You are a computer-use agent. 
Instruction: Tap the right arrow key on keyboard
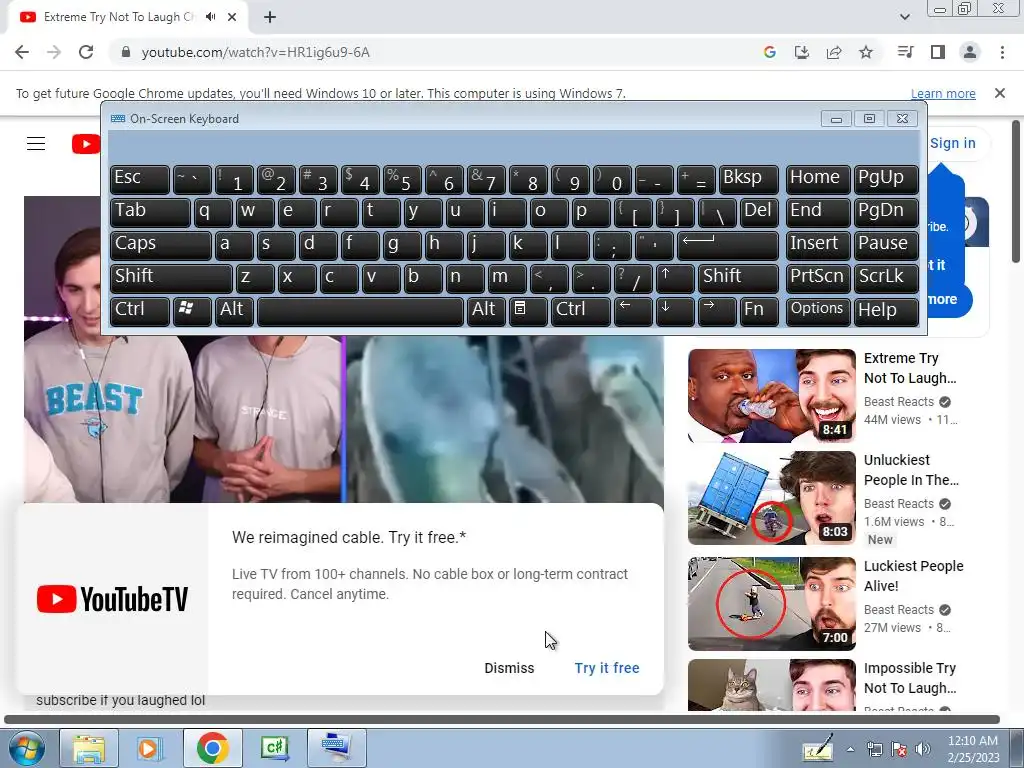717,311
